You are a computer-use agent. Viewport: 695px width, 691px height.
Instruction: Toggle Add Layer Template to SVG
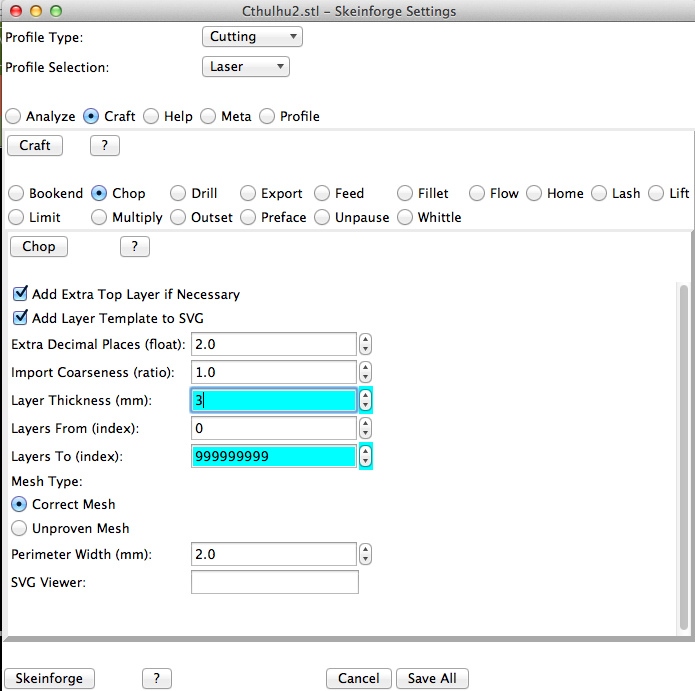point(20,318)
